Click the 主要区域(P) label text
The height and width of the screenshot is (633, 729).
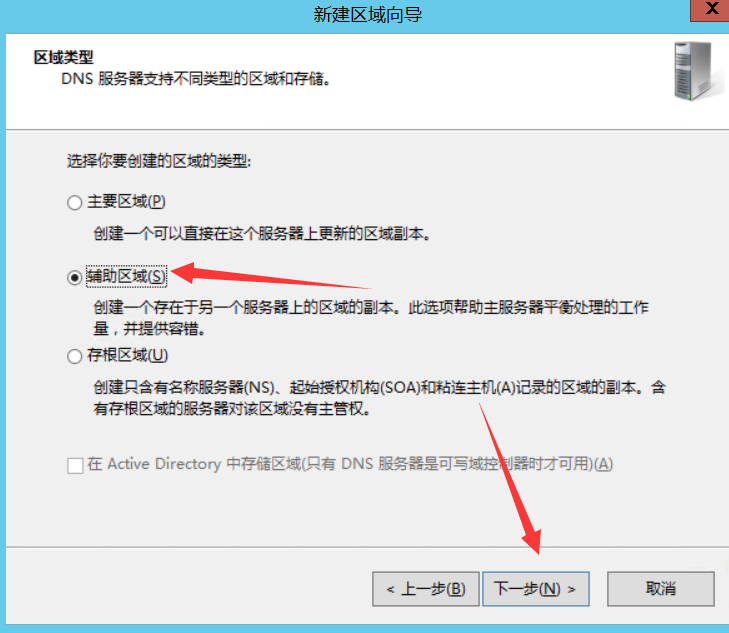126,202
